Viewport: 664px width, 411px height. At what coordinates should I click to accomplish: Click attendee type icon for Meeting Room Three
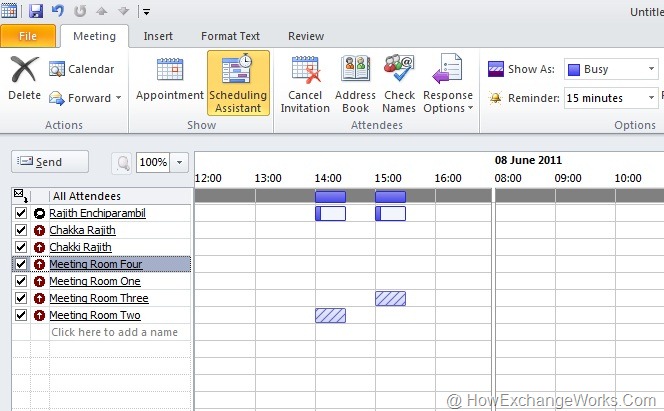(x=39, y=298)
